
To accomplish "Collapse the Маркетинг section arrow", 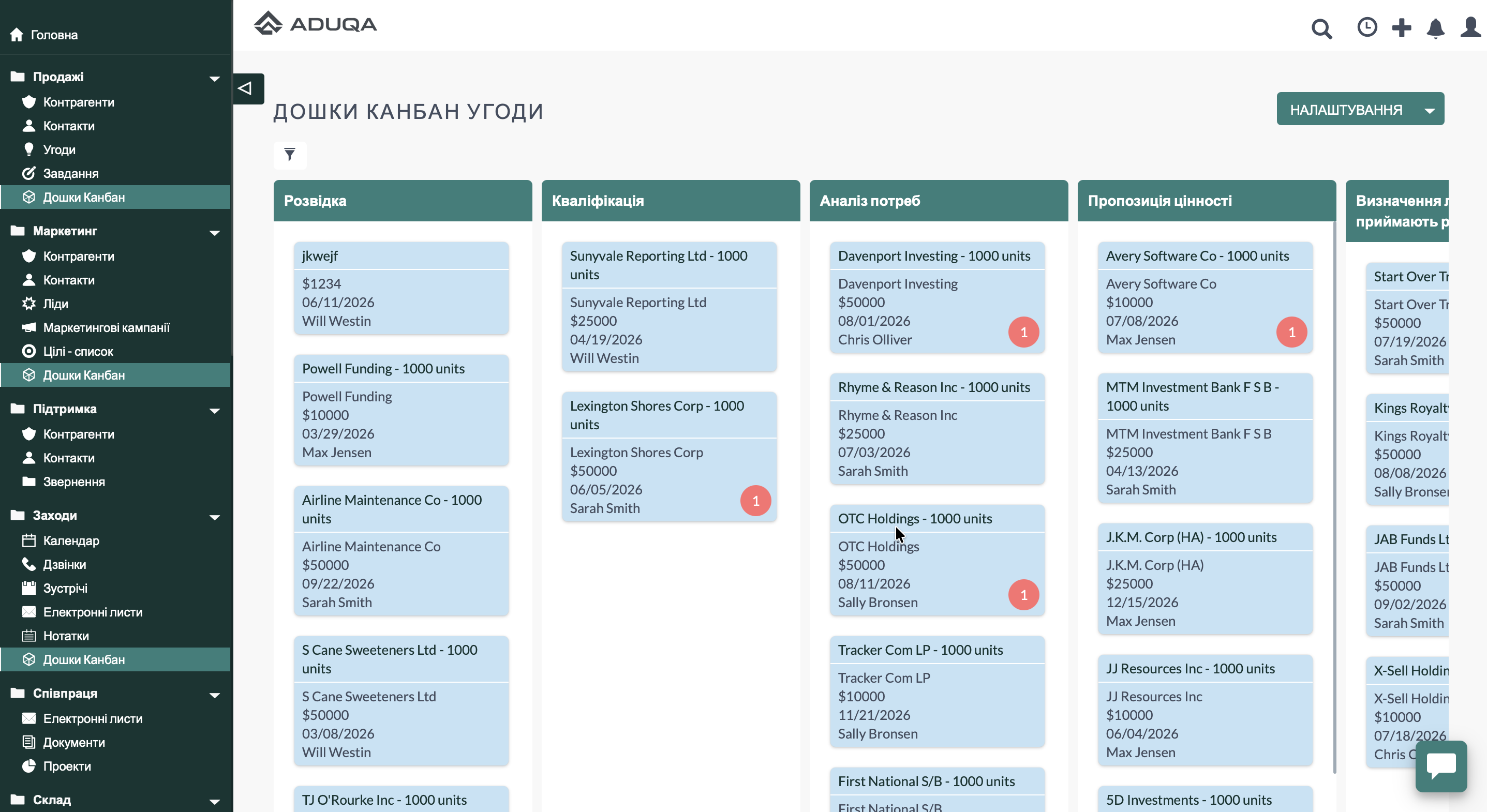I will point(215,232).
